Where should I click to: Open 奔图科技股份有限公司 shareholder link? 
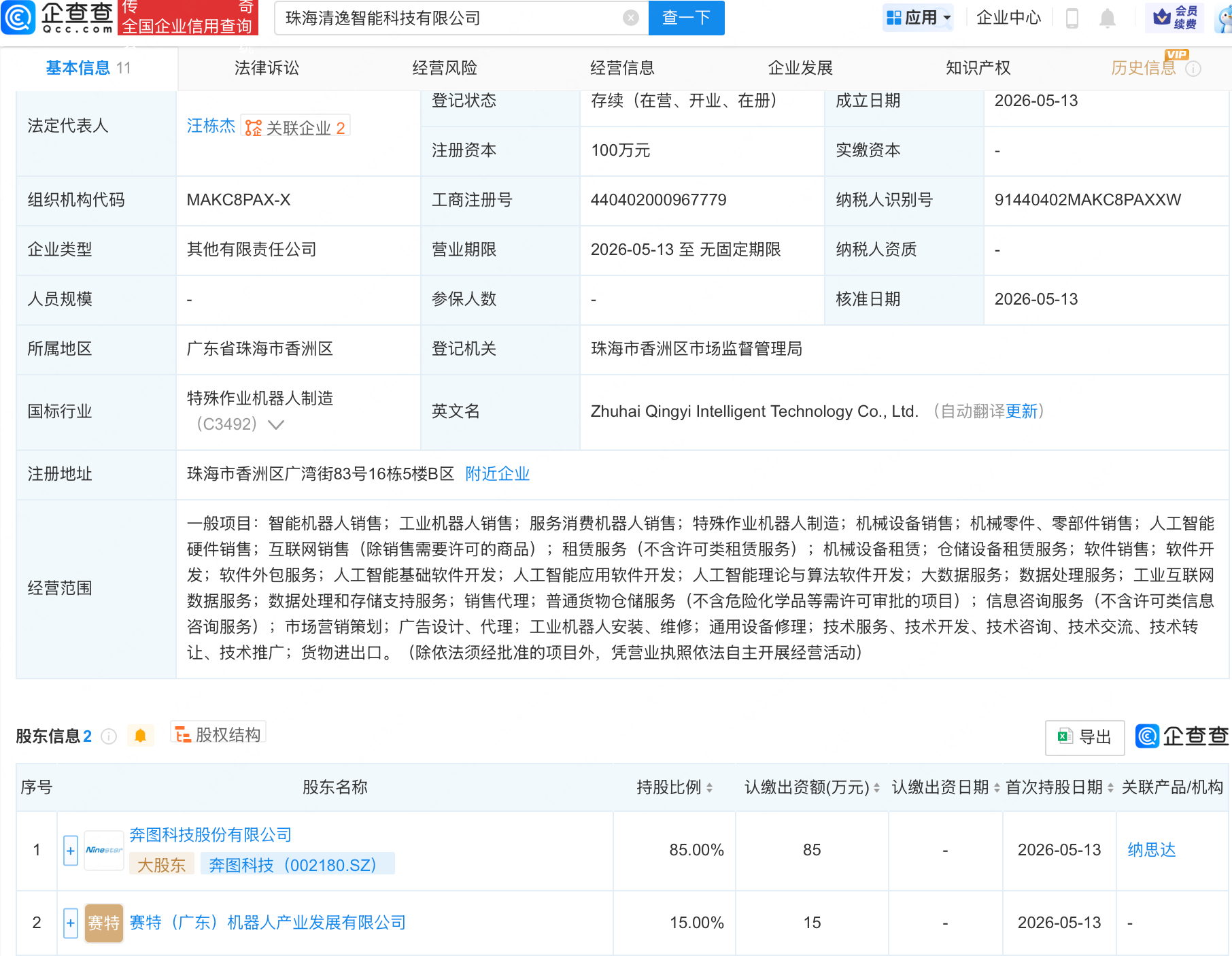tap(211, 835)
